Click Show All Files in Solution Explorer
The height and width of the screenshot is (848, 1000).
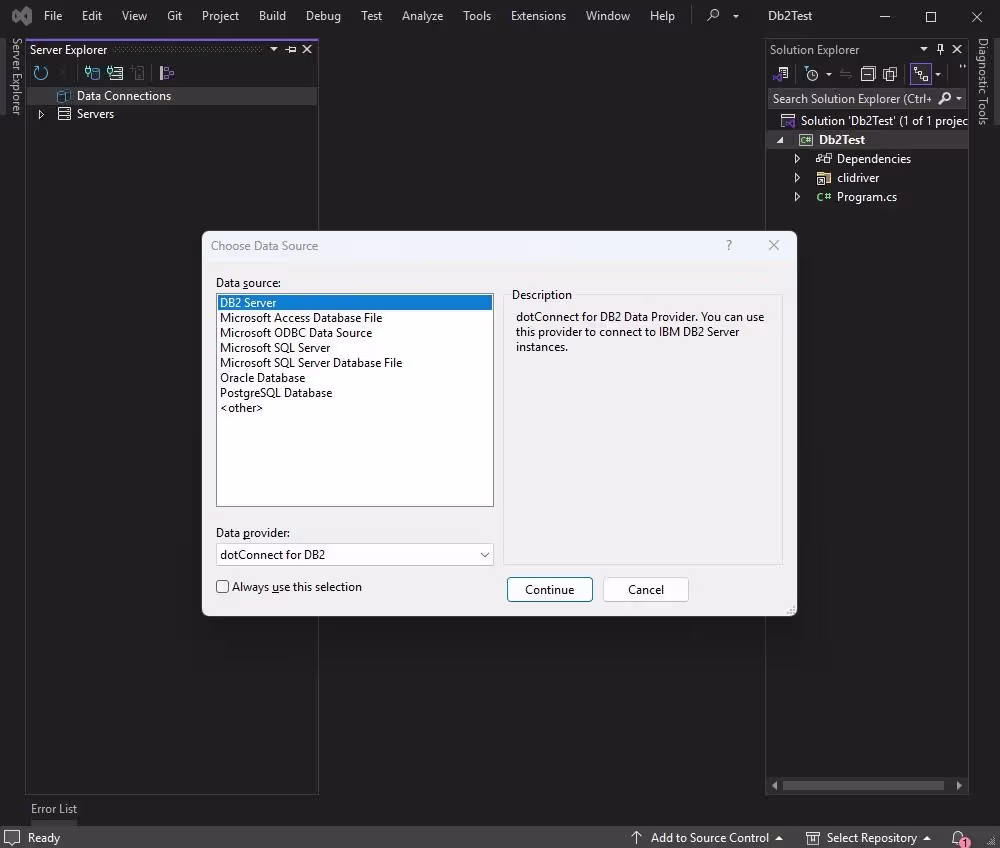pos(890,75)
